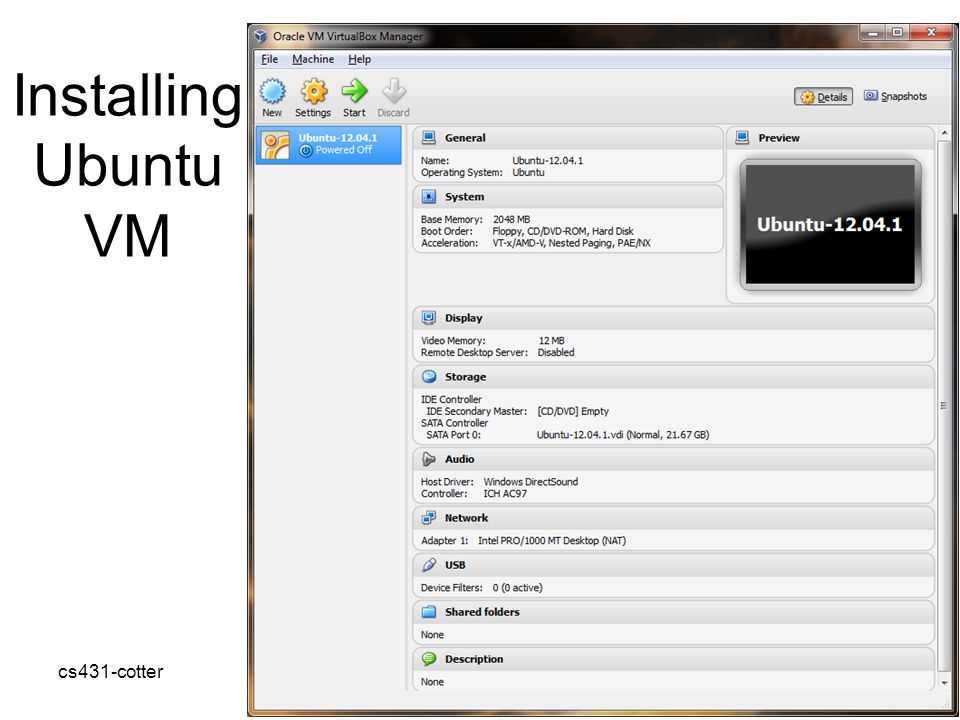Select the Ubuntu-12.04.1 machine entry
This screenshot has height=720, width=960.
click(329, 145)
